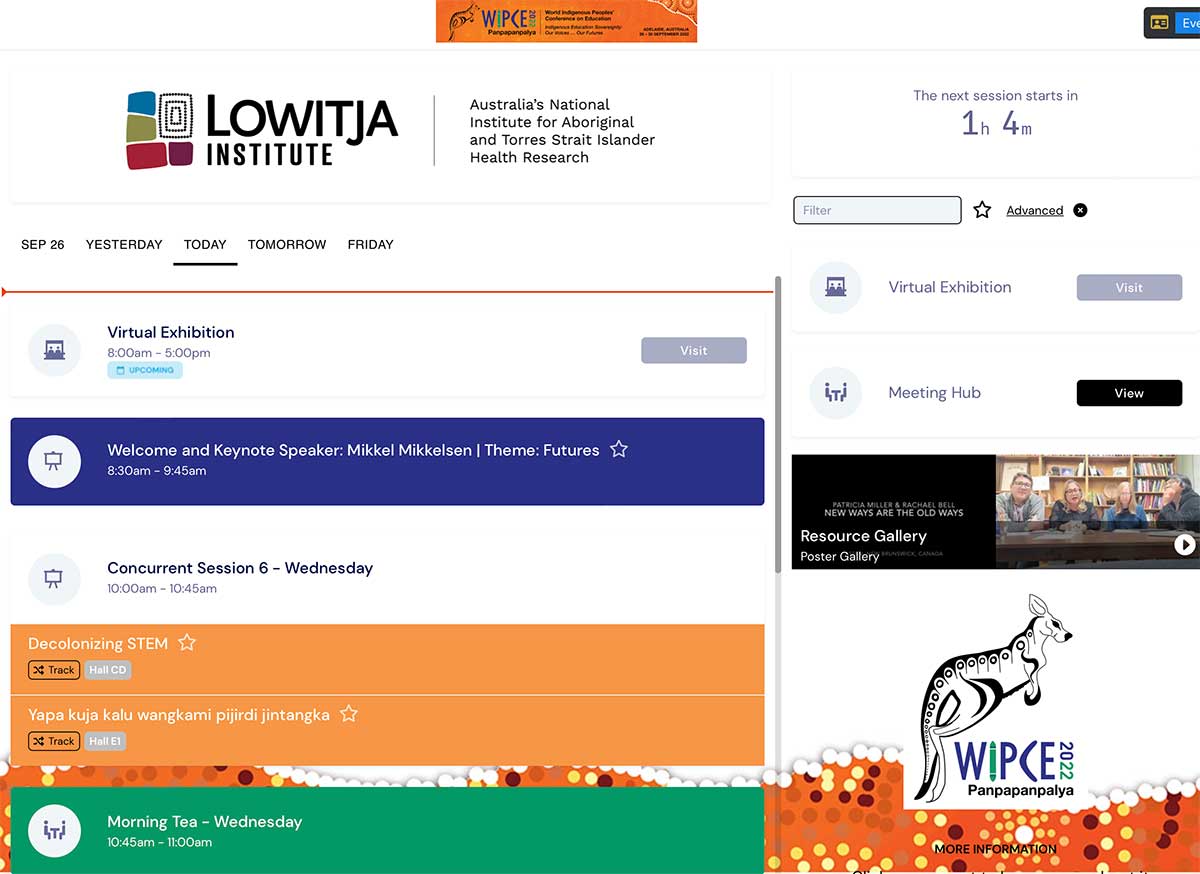
Task: Click the Track tag under Decolonizing STEM
Action: point(54,670)
